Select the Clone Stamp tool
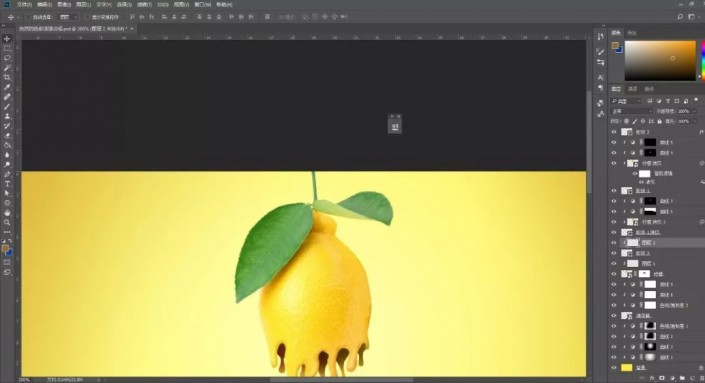 7,116
